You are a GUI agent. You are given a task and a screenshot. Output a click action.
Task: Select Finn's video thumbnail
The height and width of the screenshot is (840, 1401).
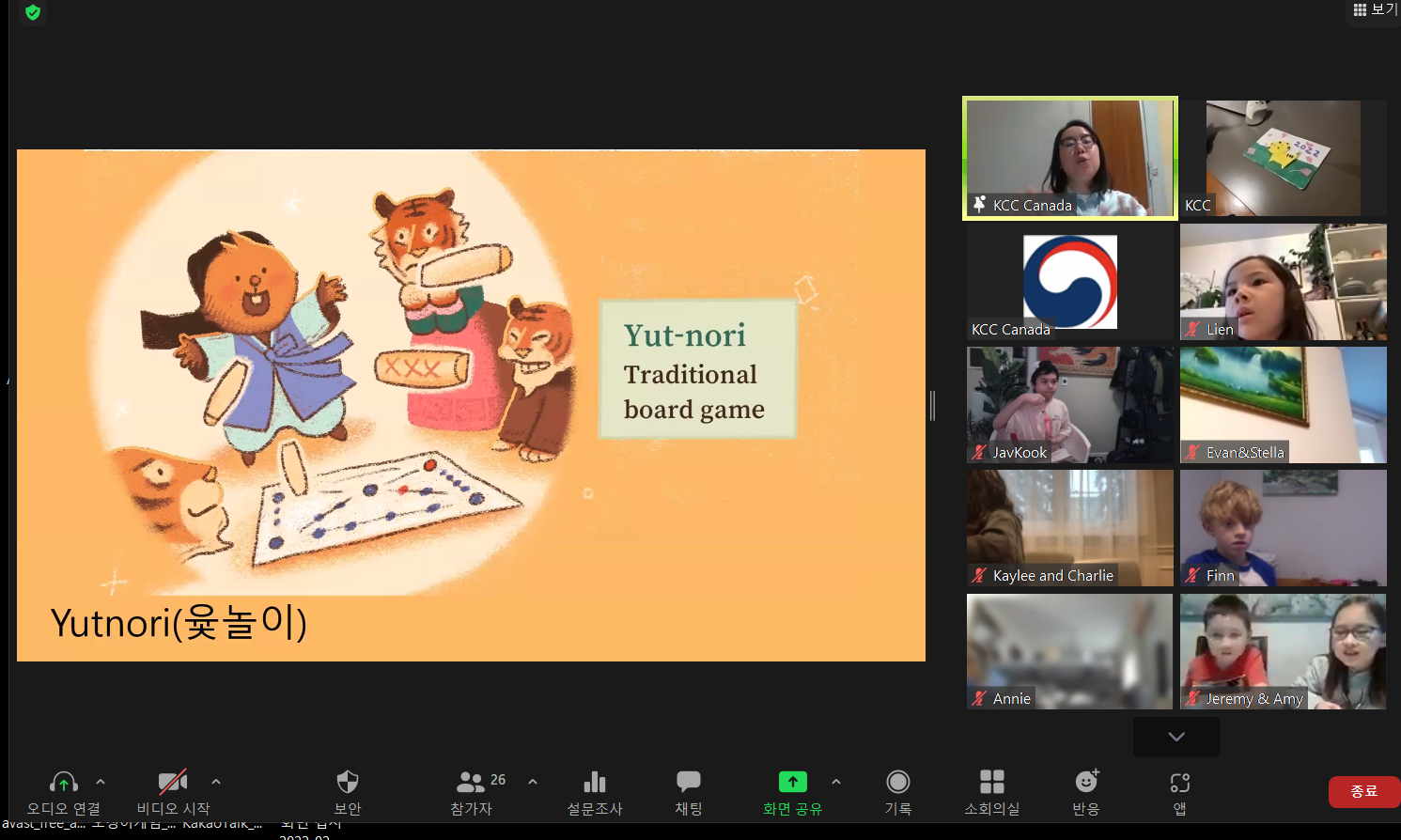(1284, 528)
